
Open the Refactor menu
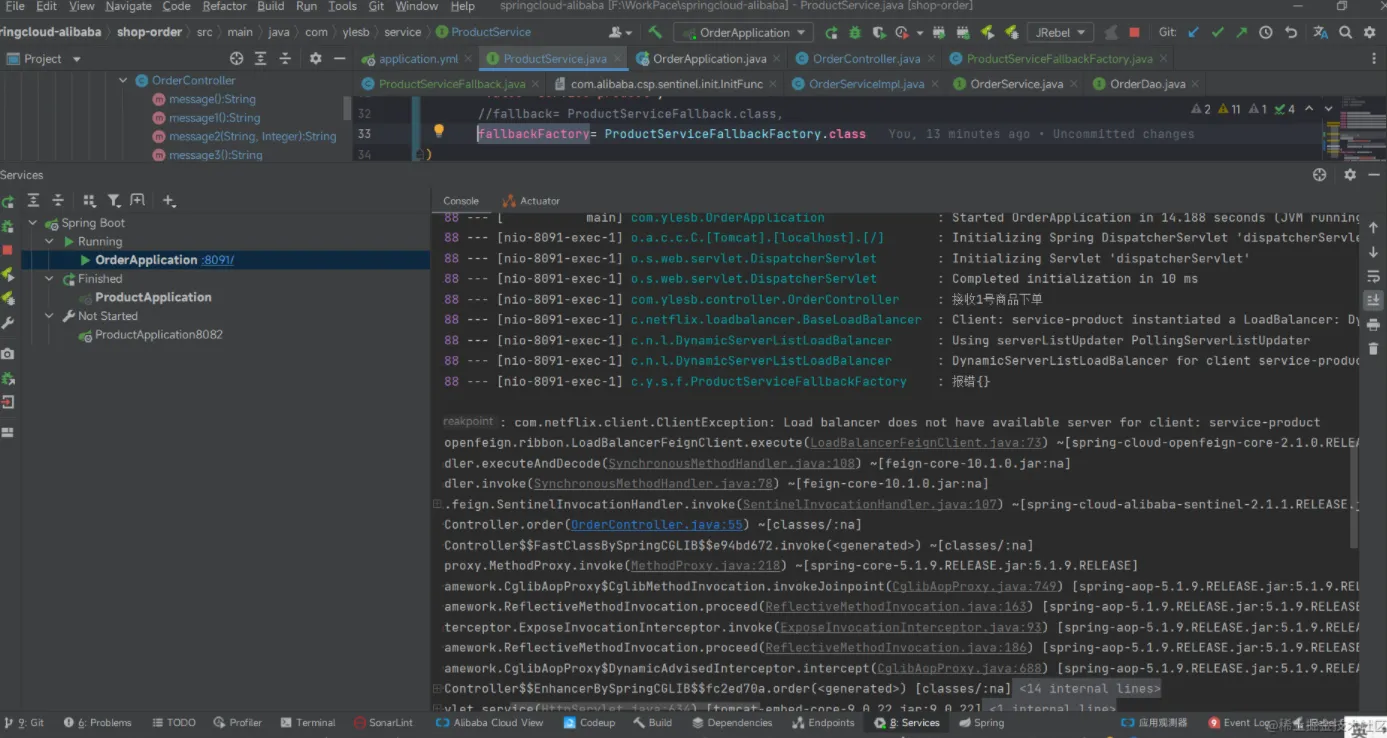[224, 6]
